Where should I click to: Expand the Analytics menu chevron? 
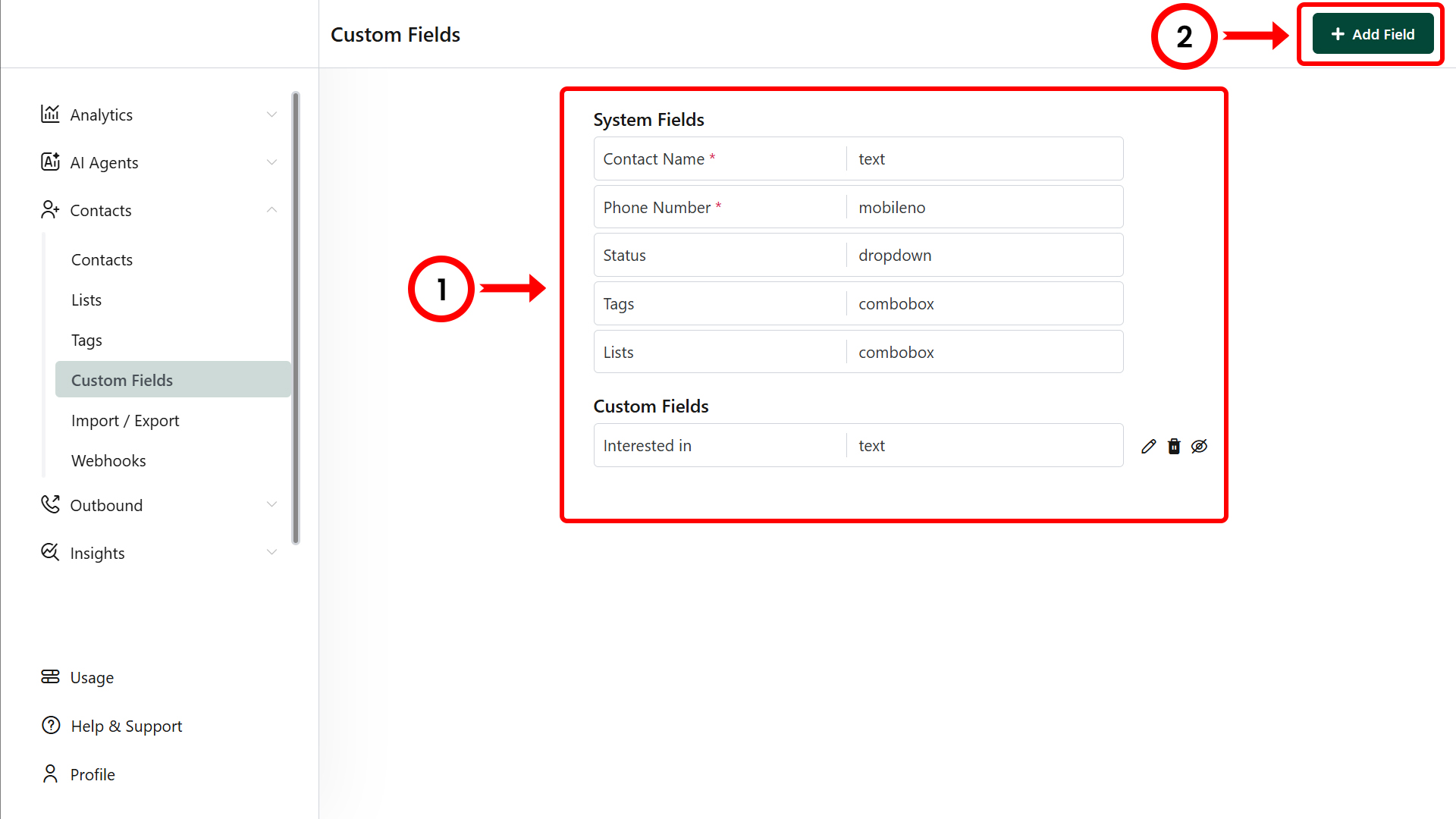pos(271,115)
